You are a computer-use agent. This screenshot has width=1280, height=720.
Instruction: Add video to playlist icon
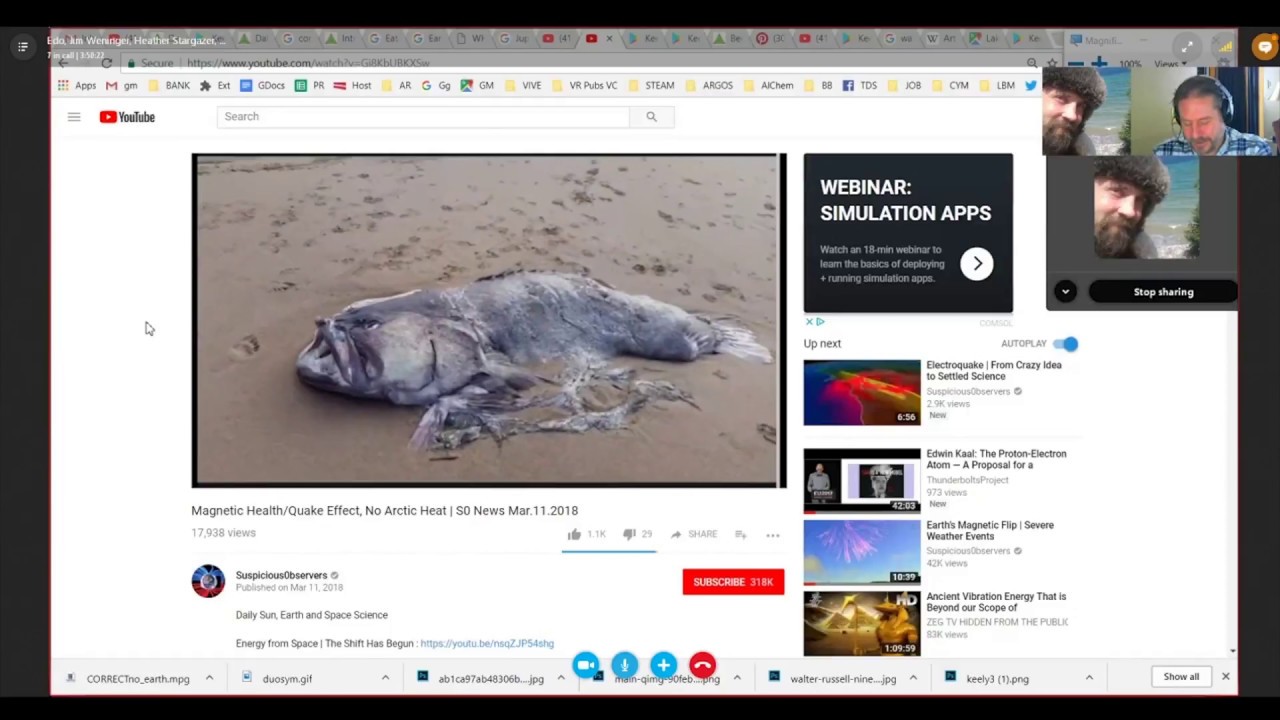(x=741, y=535)
